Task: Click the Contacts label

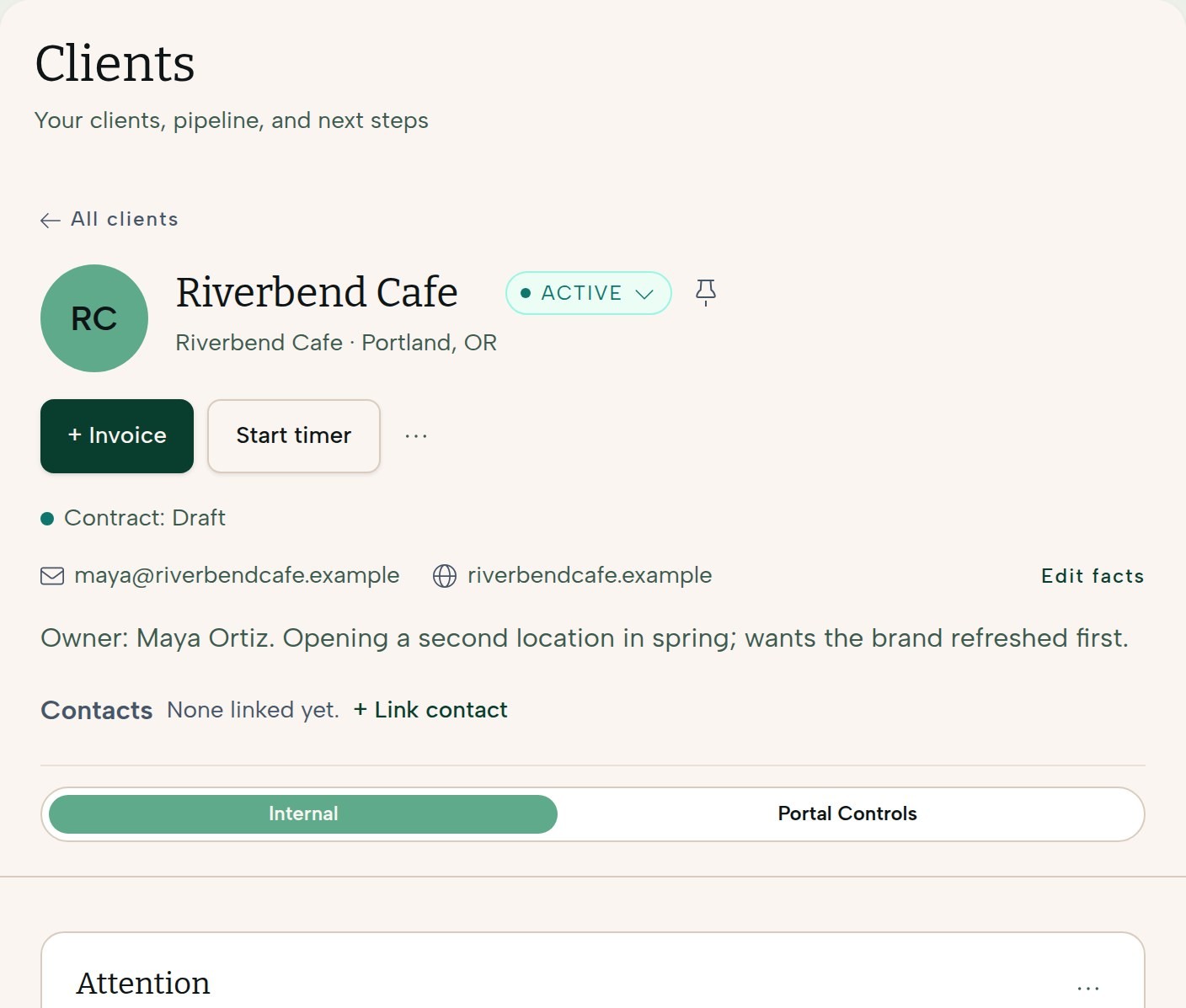Action: pos(97,711)
